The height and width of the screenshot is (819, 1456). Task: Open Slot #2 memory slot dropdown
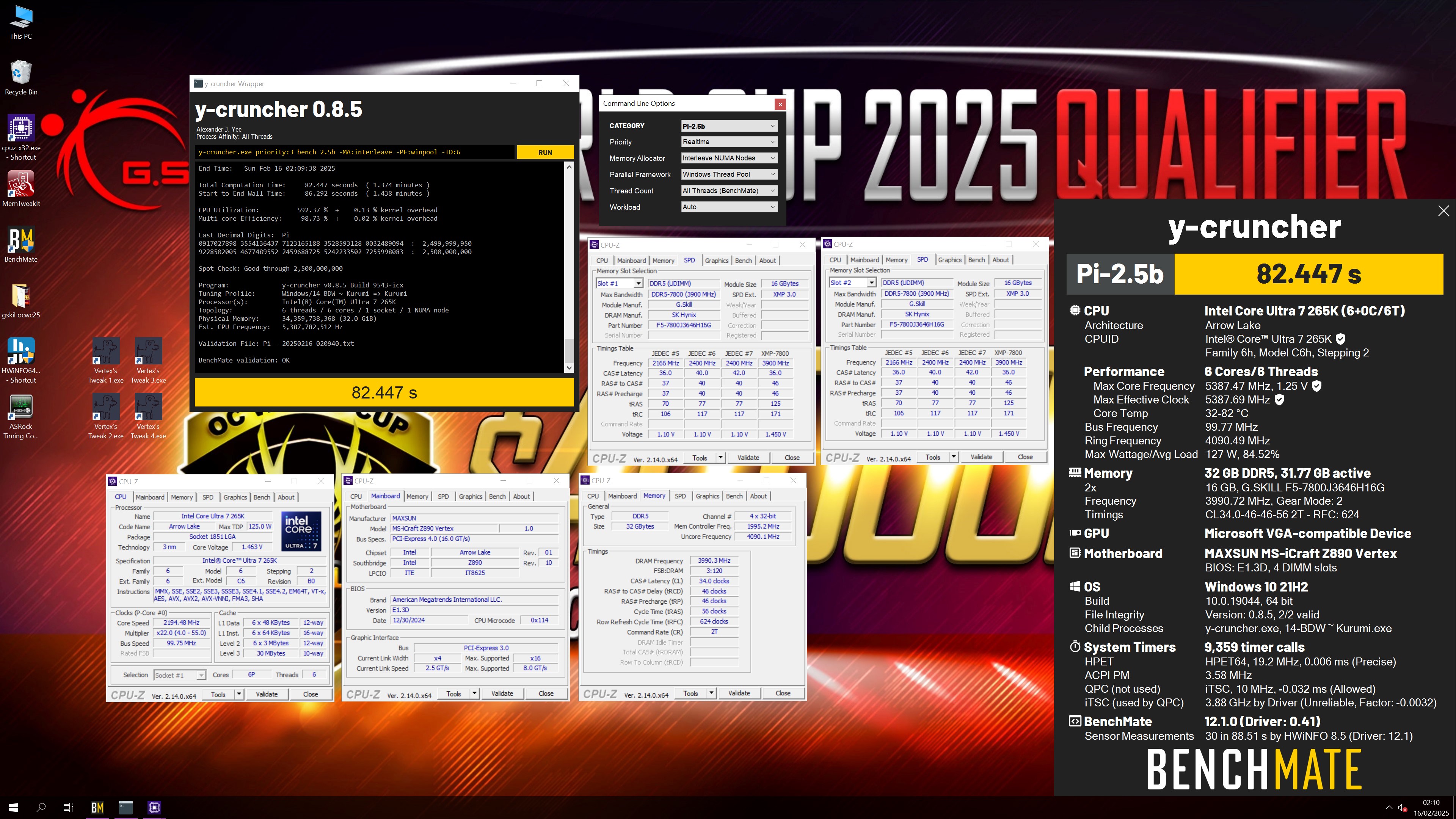tap(852, 282)
